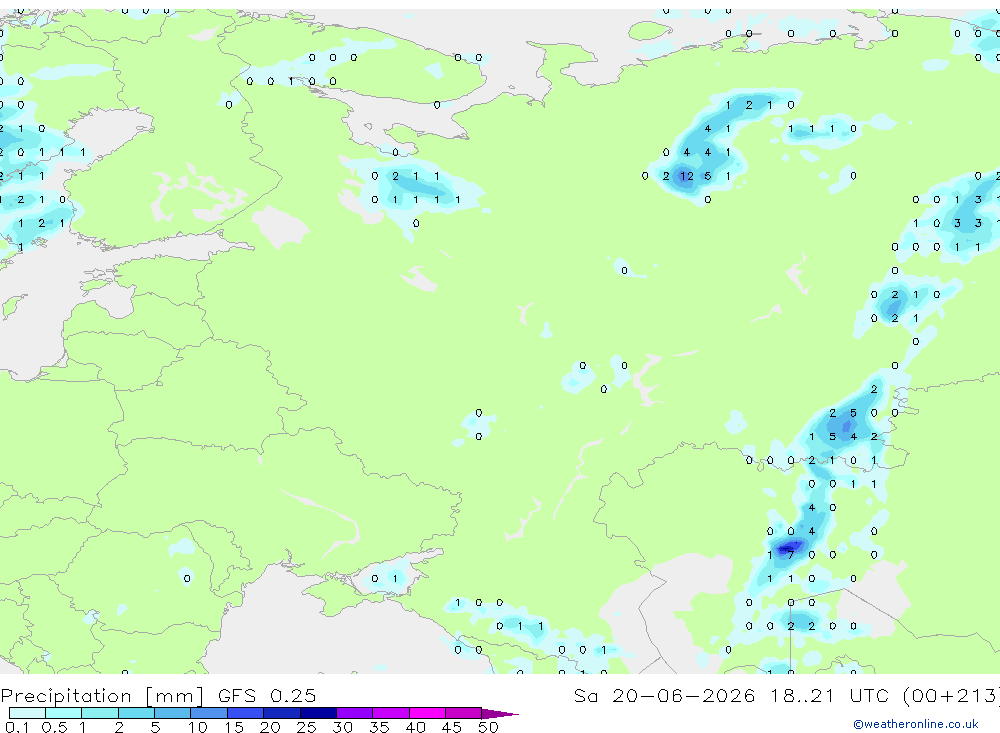The image size is (1000, 733).
Task: Click the 'Sa 20-06-2026' date text
Action: [664, 695]
